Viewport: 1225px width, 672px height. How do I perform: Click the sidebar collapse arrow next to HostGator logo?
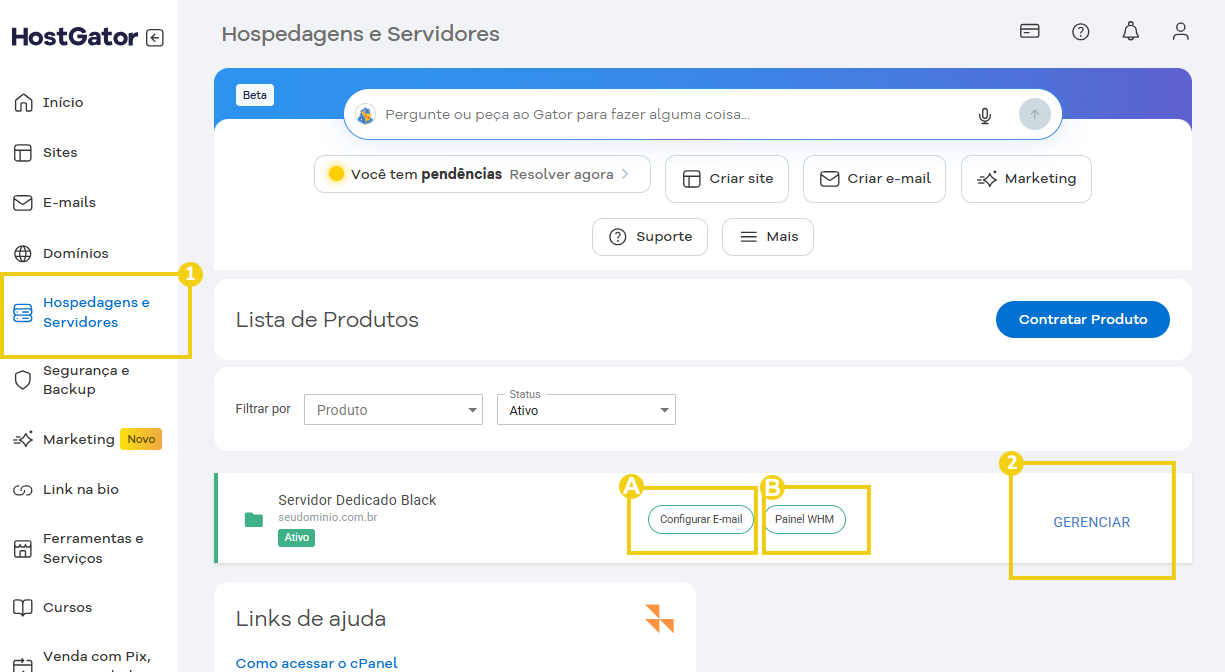[x=155, y=36]
